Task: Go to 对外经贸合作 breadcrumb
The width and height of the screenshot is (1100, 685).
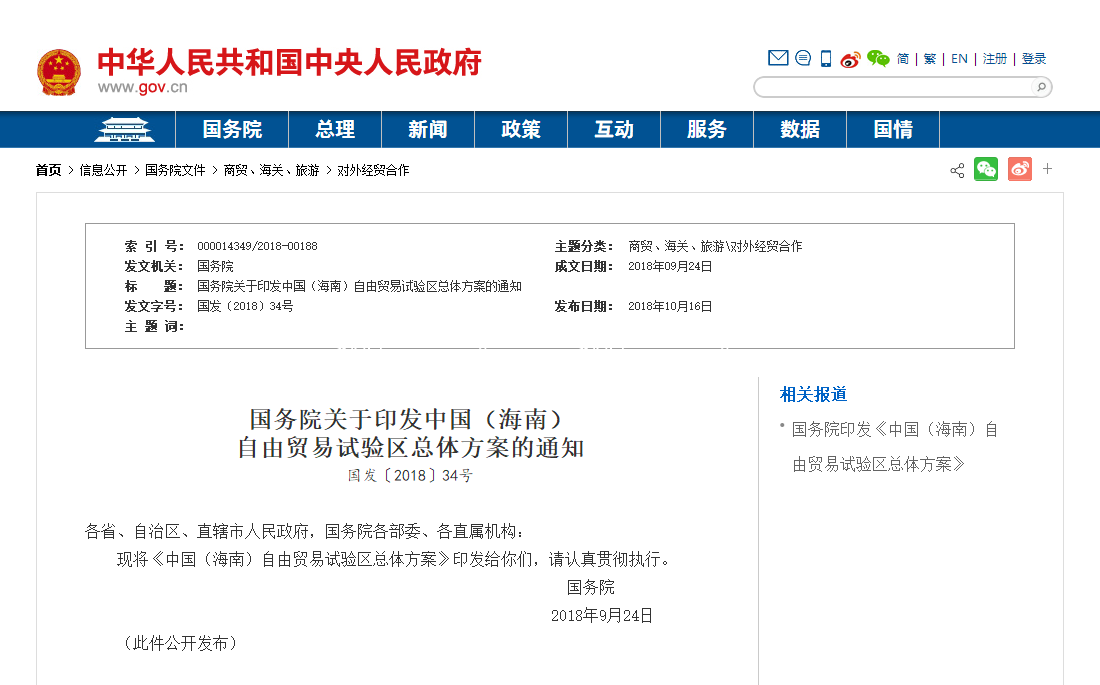Action: pyautogui.click(x=373, y=171)
